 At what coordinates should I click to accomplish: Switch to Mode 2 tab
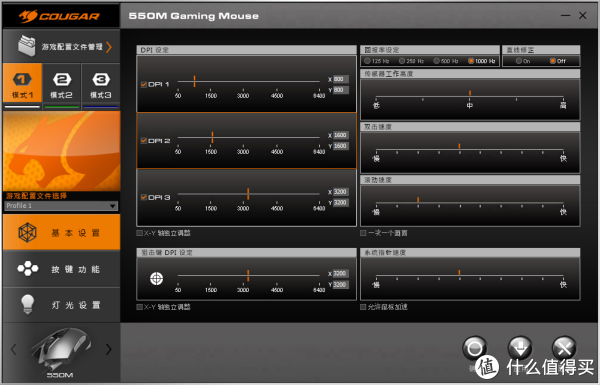(x=62, y=83)
